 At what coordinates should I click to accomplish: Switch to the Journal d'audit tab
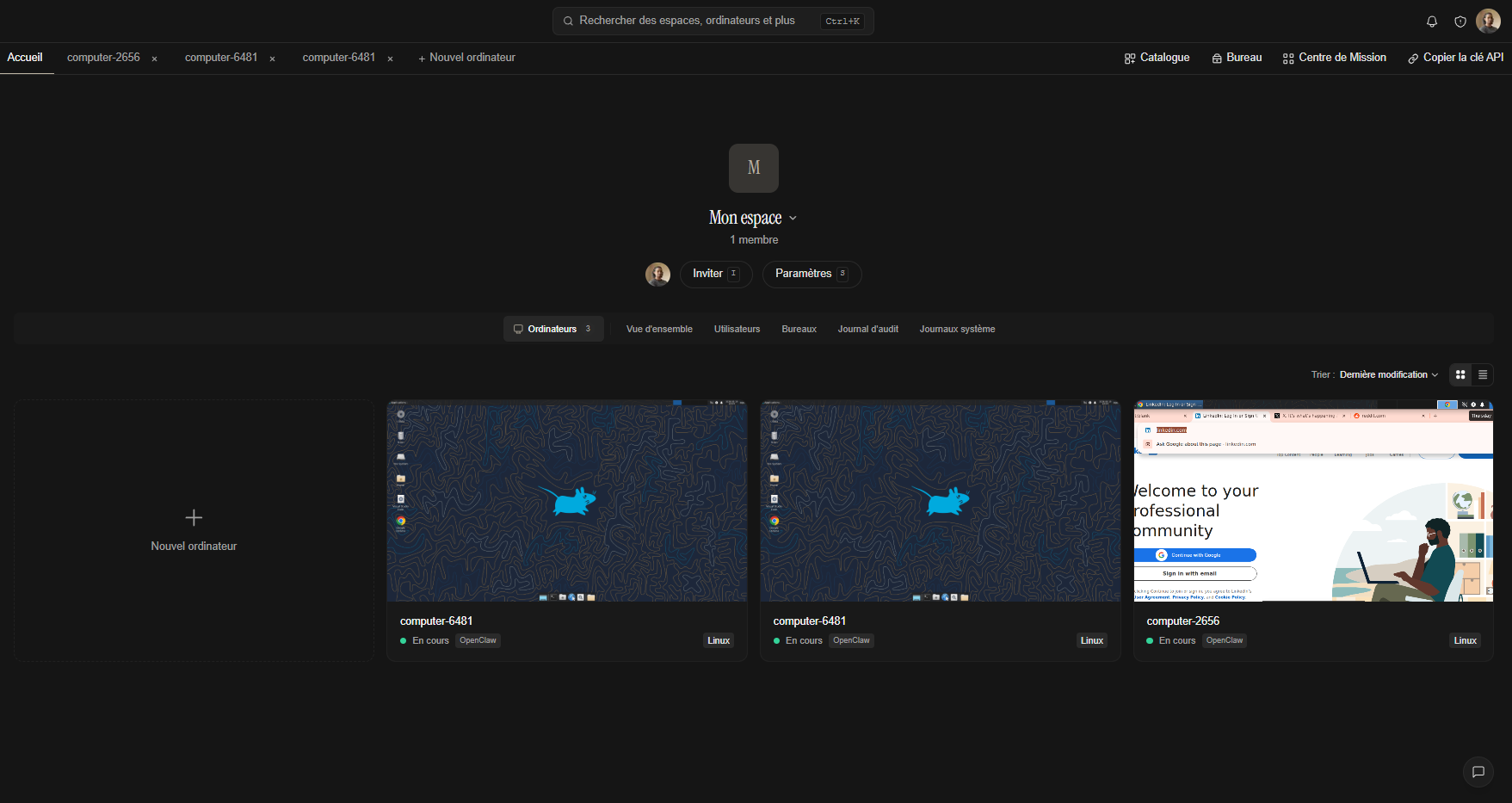[867, 329]
